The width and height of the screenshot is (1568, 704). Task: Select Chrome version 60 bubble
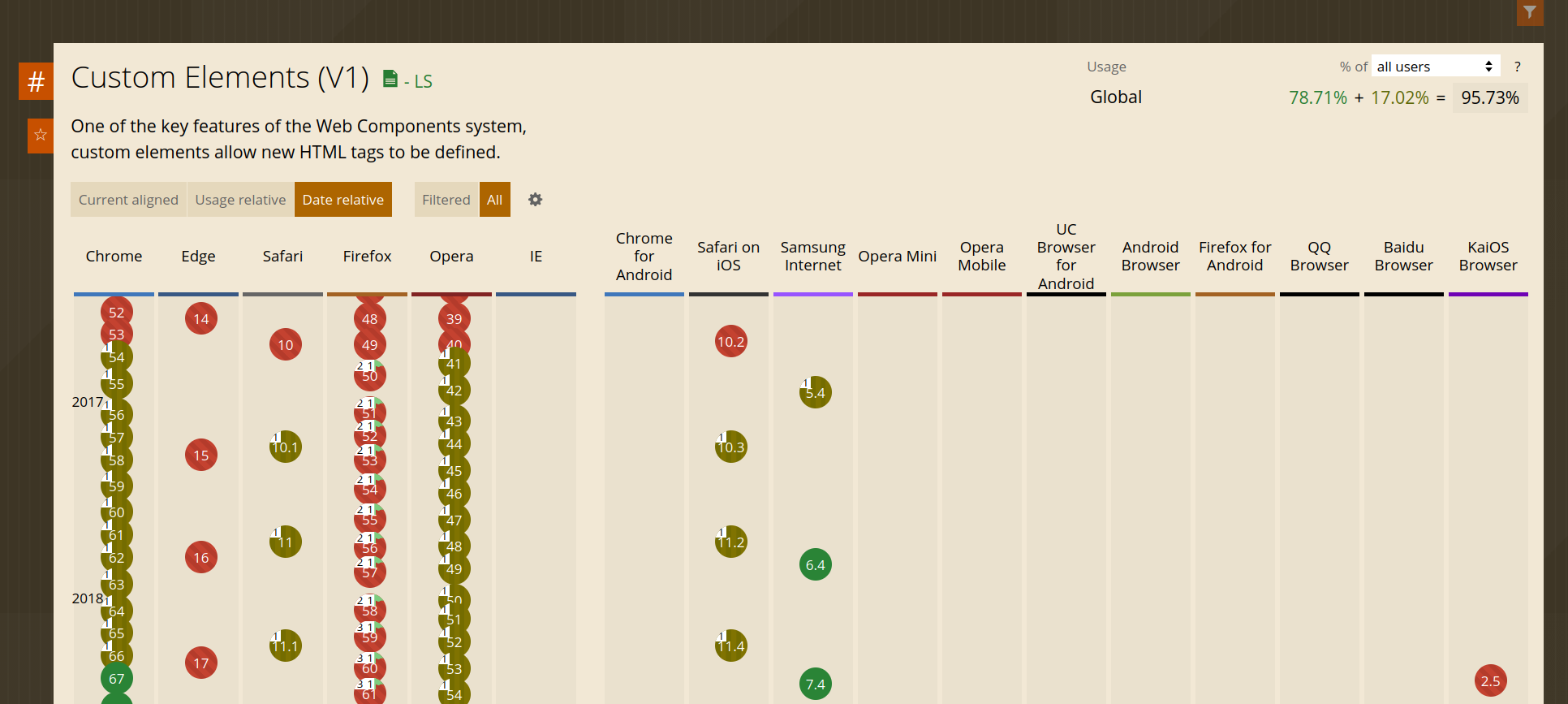(117, 512)
